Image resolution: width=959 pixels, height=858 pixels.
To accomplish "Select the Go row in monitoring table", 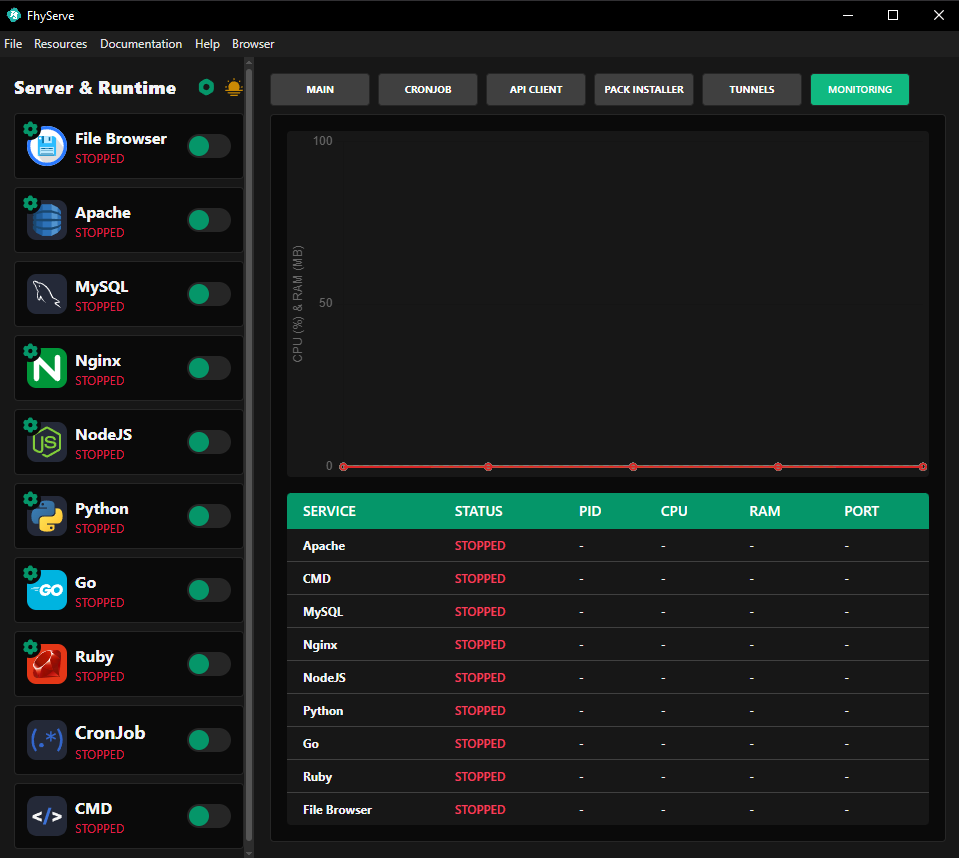I will (x=608, y=744).
